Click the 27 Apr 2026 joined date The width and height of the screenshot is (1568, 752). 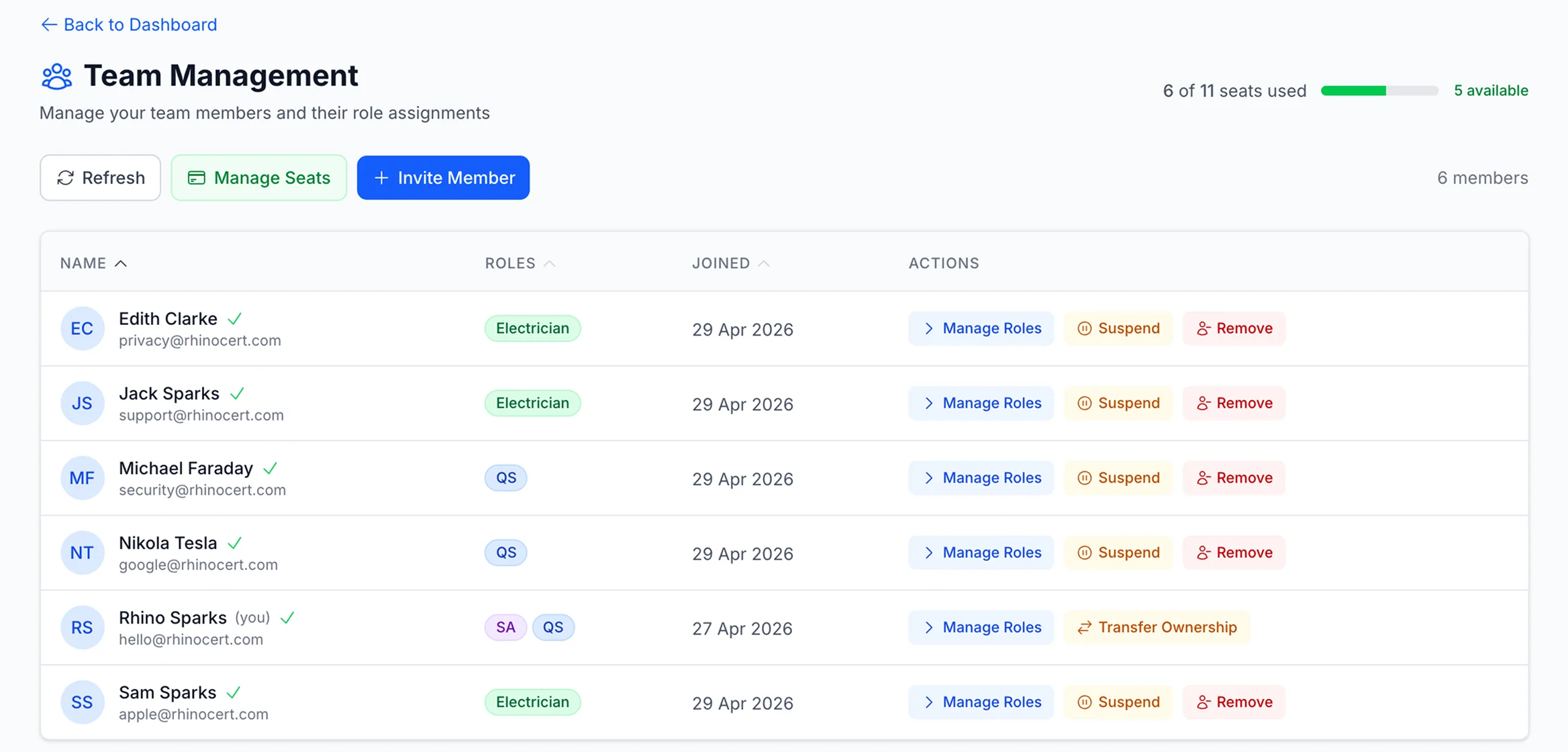click(x=742, y=628)
